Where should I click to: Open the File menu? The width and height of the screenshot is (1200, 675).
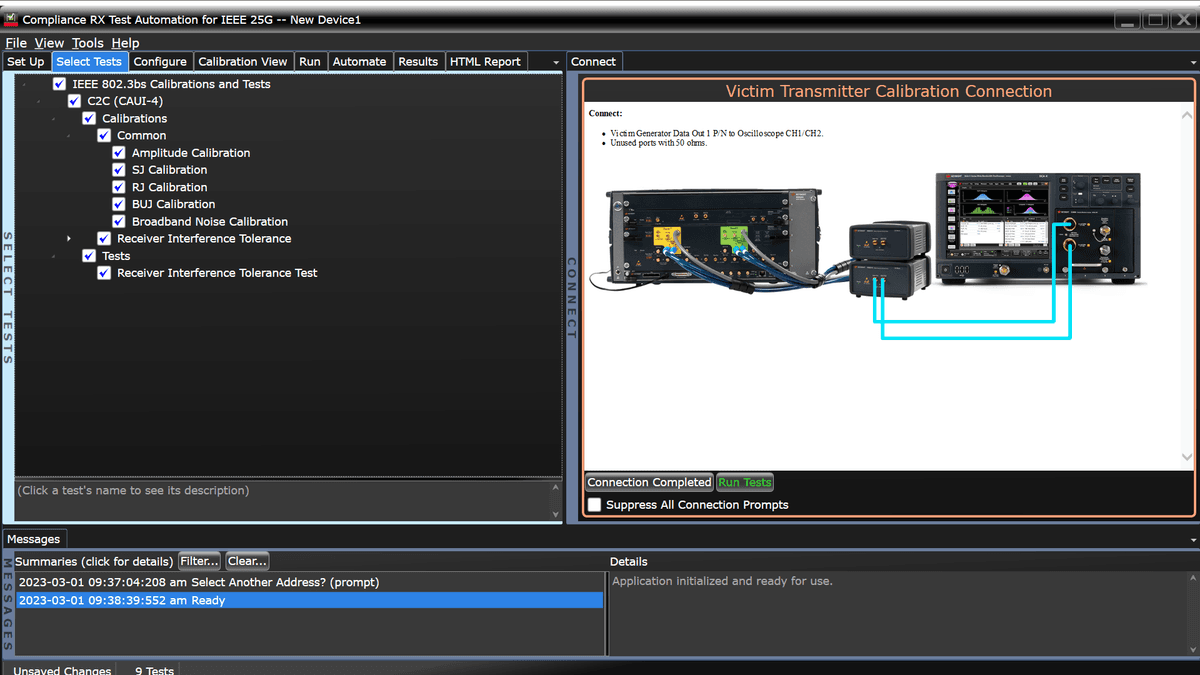[16, 43]
